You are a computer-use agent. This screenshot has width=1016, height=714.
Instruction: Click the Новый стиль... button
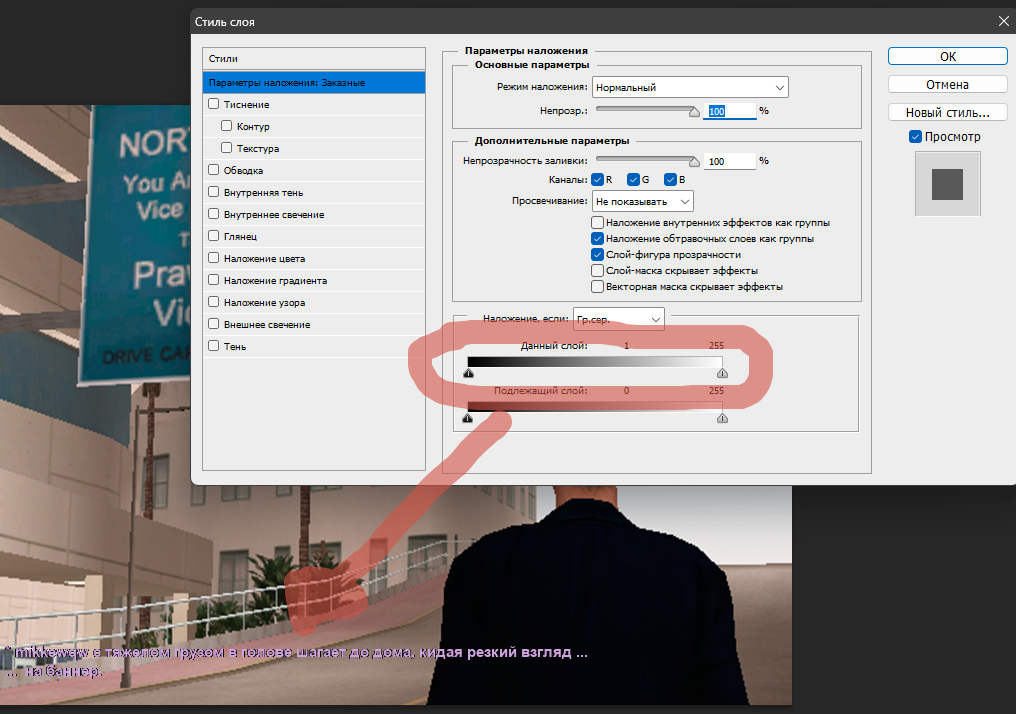tap(947, 112)
